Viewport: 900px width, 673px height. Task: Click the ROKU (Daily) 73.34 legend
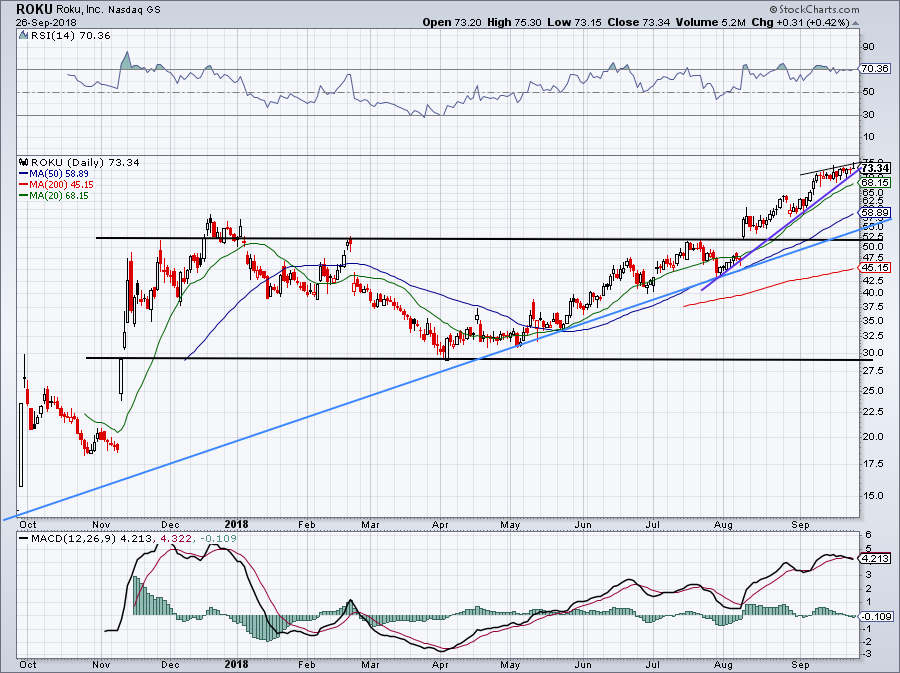pos(85,162)
